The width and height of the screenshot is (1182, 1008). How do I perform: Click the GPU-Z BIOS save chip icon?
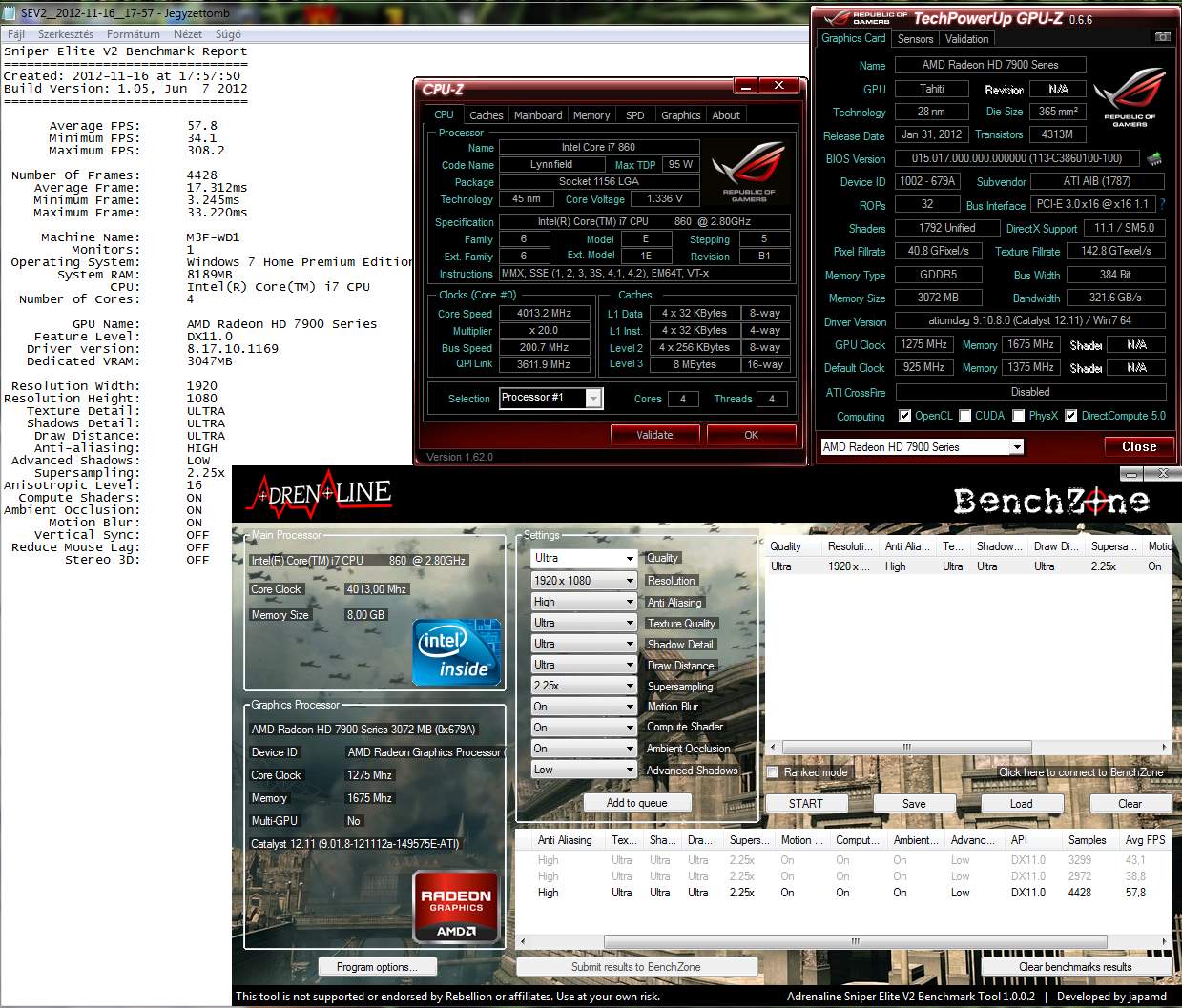click(1154, 158)
